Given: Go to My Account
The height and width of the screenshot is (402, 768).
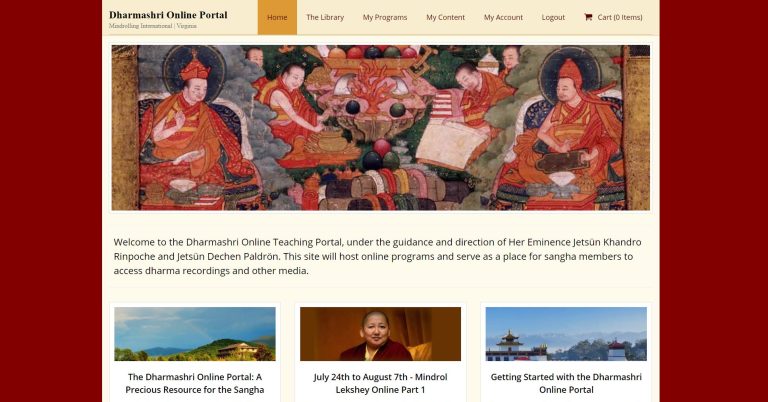Looking at the screenshot, I should pyautogui.click(x=503, y=17).
